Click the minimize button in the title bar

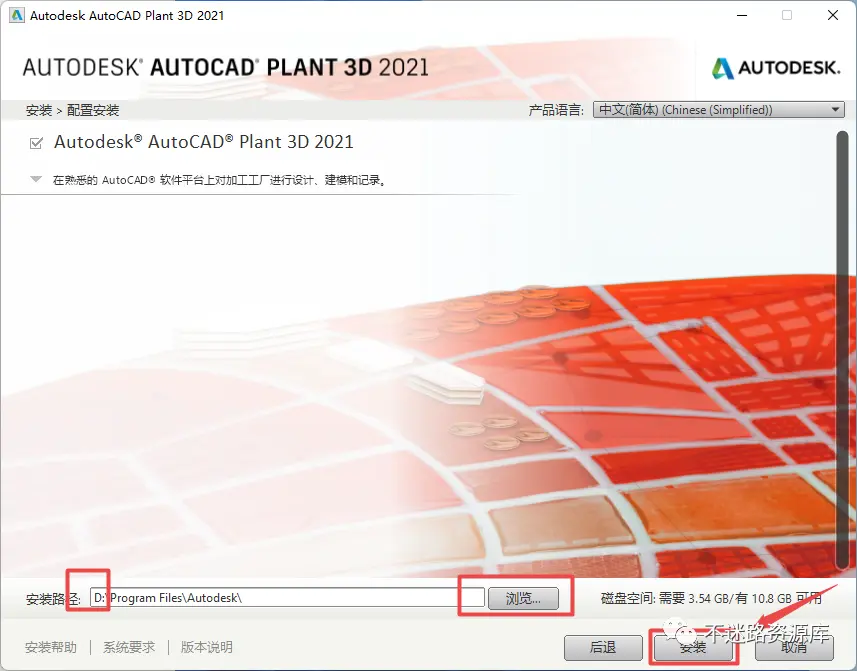[x=741, y=15]
